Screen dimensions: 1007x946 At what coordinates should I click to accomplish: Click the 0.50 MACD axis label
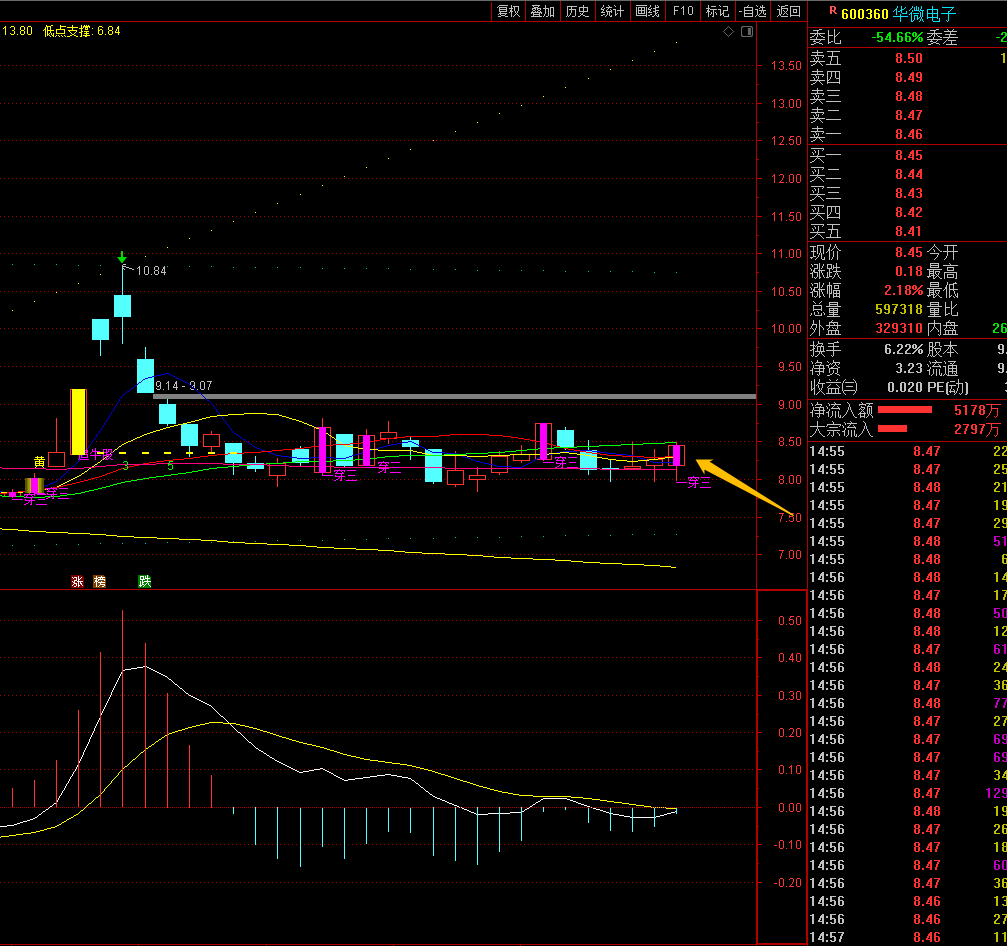coord(790,620)
